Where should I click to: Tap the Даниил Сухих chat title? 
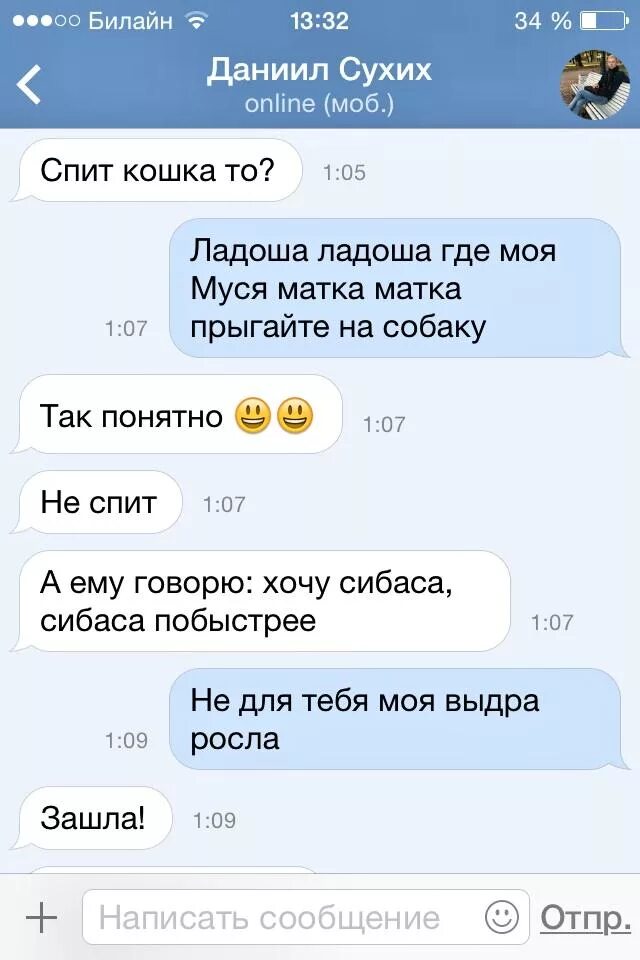tap(319, 70)
